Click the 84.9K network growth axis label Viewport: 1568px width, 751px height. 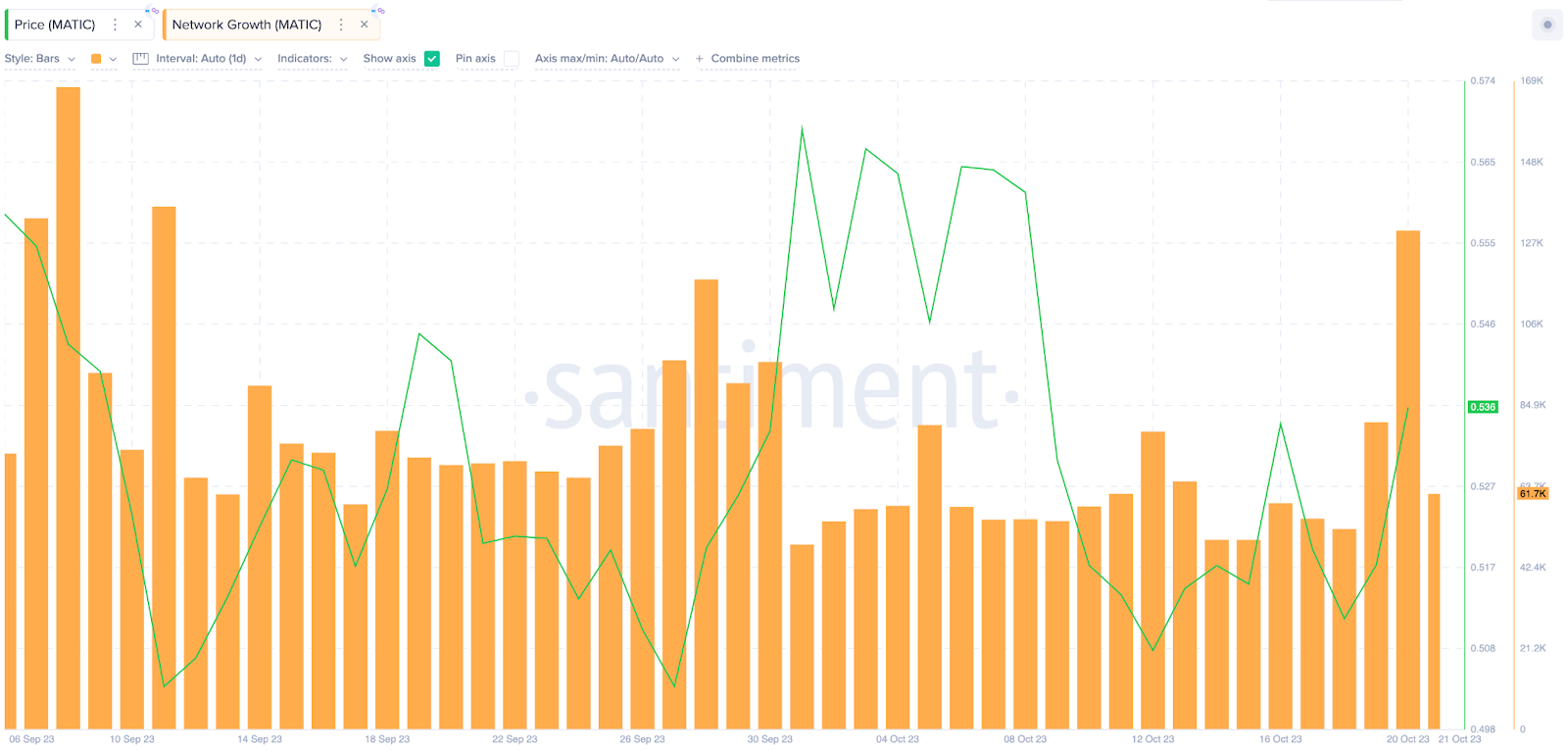click(x=1533, y=405)
